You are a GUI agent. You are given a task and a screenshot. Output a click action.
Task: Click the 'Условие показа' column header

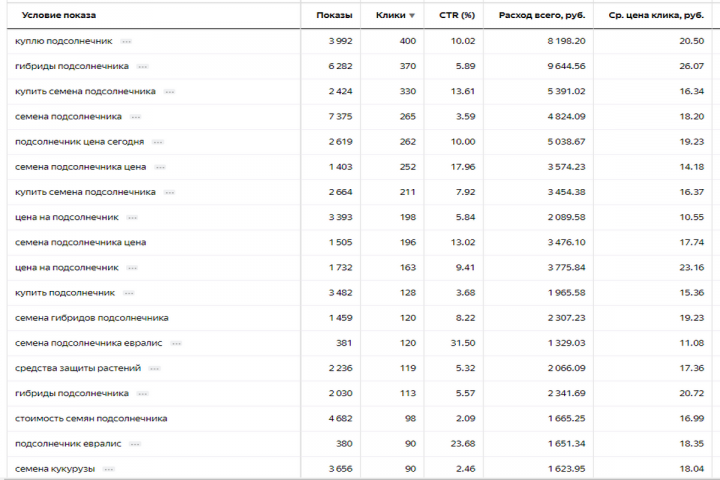click(x=58, y=15)
